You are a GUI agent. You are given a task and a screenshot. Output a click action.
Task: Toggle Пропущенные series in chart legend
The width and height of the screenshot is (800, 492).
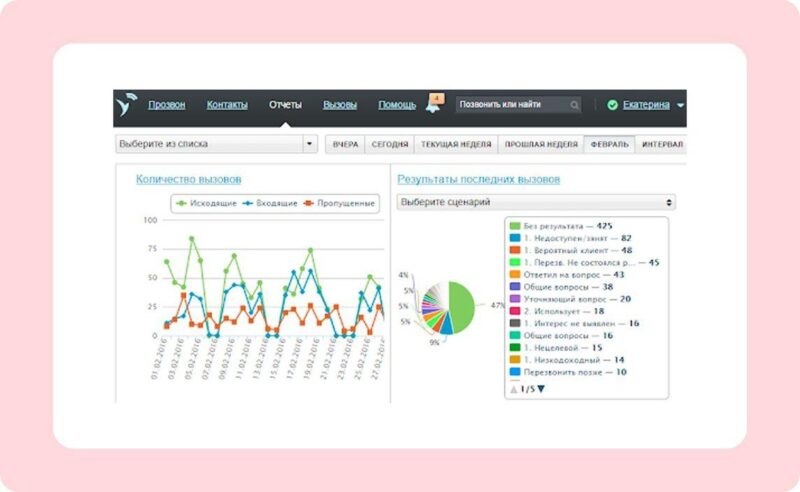[339, 203]
